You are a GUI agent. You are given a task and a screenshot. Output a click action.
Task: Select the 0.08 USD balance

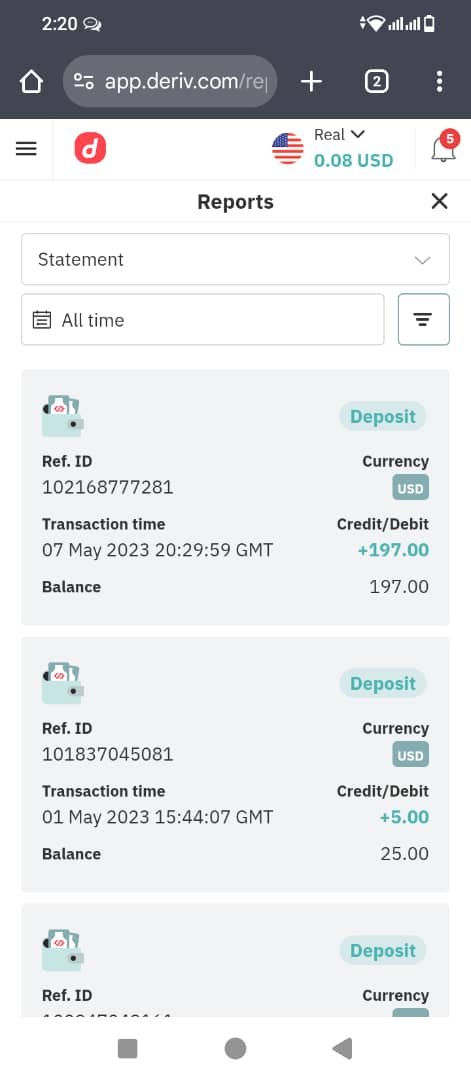pyautogui.click(x=353, y=160)
